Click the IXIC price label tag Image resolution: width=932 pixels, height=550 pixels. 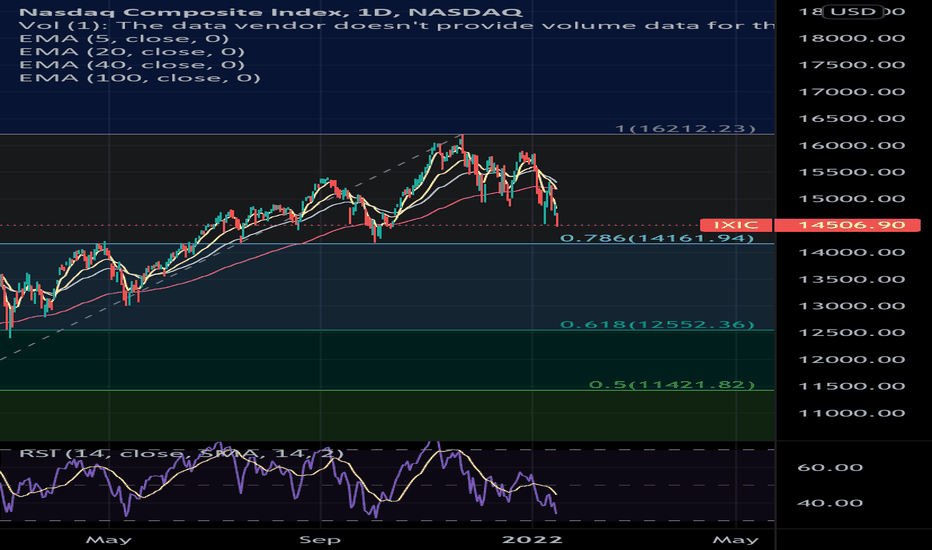click(736, 225)
